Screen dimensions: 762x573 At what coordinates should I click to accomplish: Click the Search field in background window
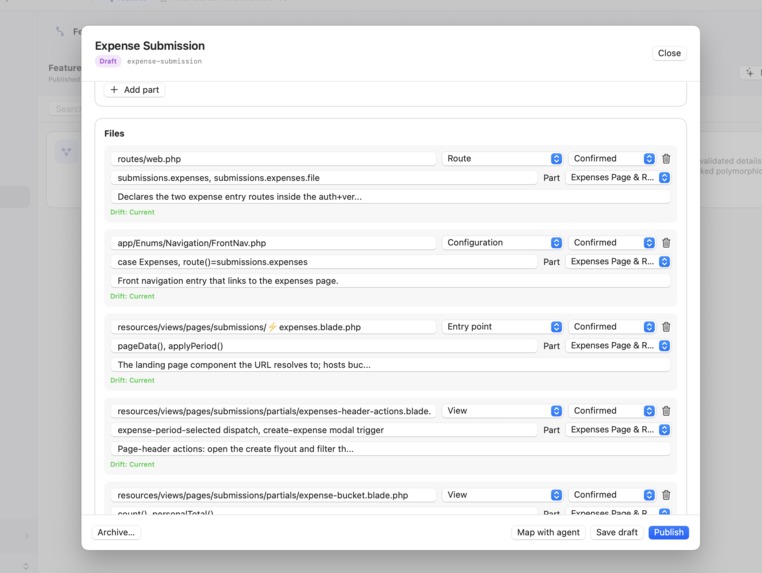[x=65, y=109]
